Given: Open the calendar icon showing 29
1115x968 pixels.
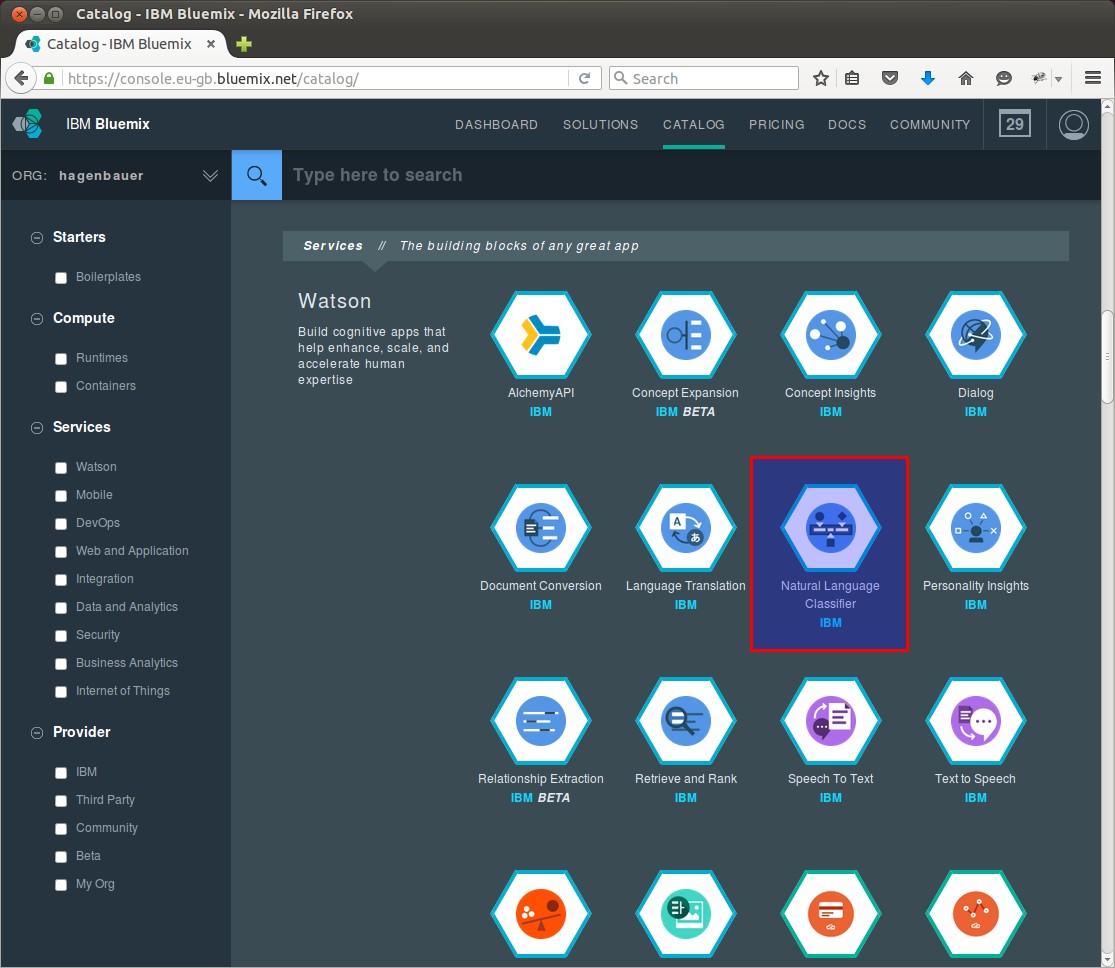Looking at the screenshot, I should point(1015,124).
